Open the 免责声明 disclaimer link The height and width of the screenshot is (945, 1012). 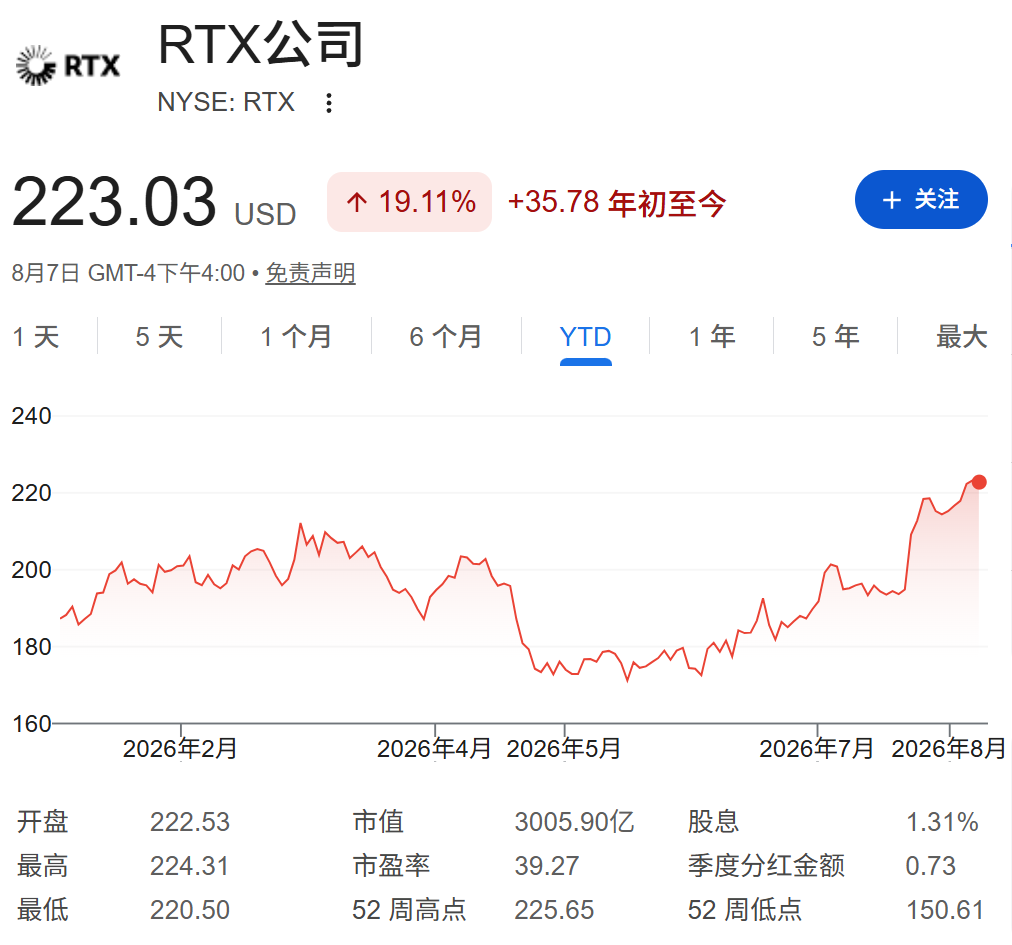[x=310, y=273]
